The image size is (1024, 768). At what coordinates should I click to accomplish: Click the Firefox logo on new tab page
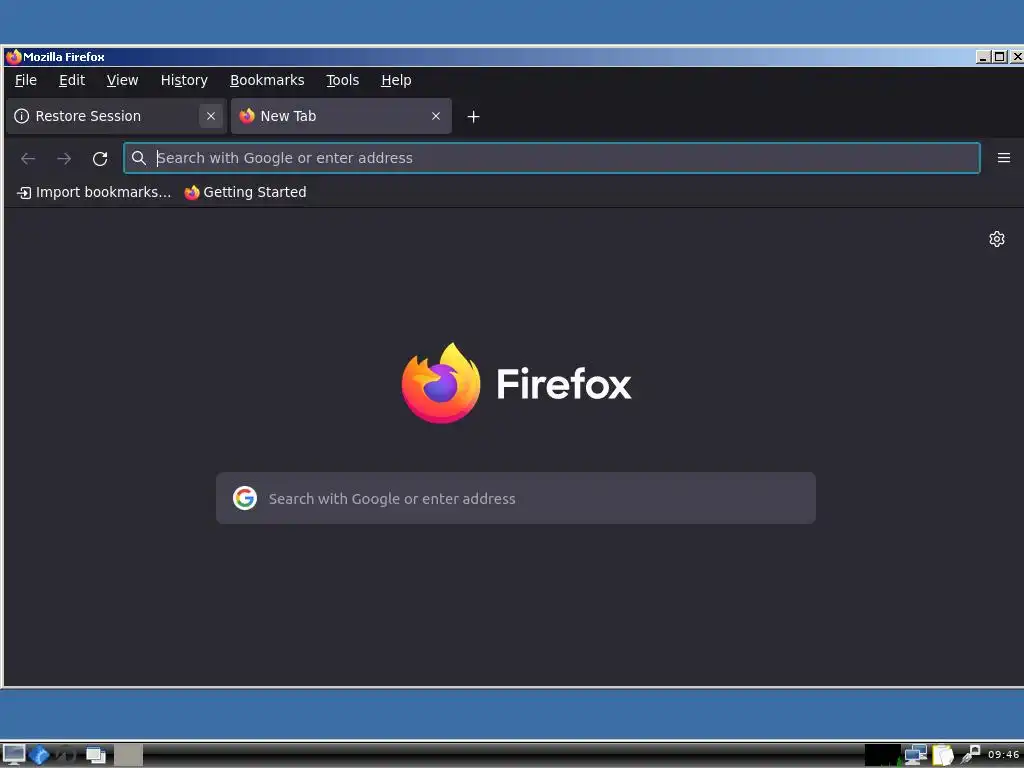[x=441, y=383]
